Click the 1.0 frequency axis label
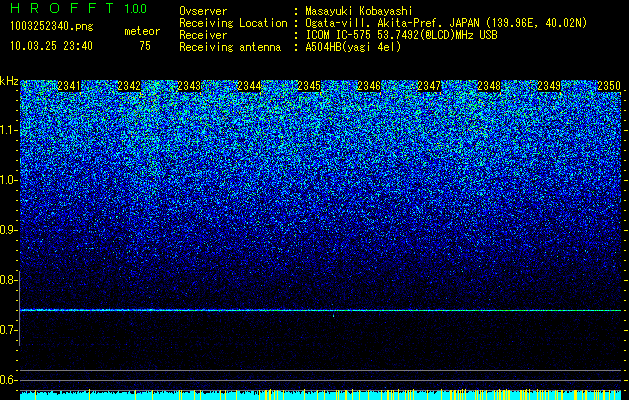629x400 pixels. (x=8, y=180)
